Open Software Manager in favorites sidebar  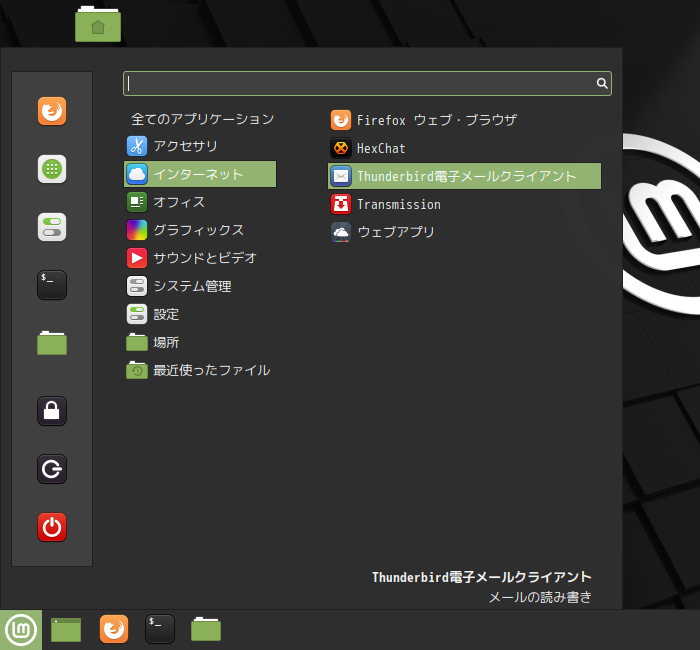coord(52,169)
